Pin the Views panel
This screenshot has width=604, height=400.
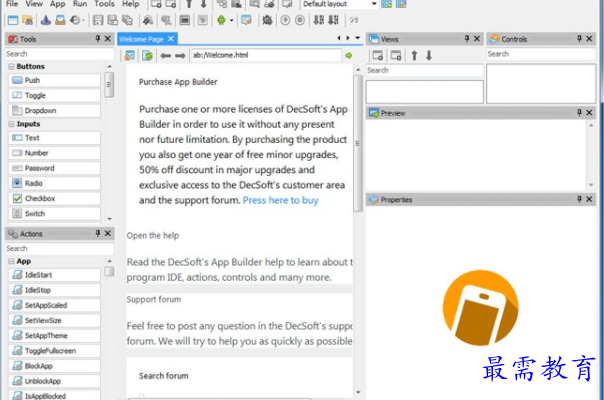click(x=467, y=39)
